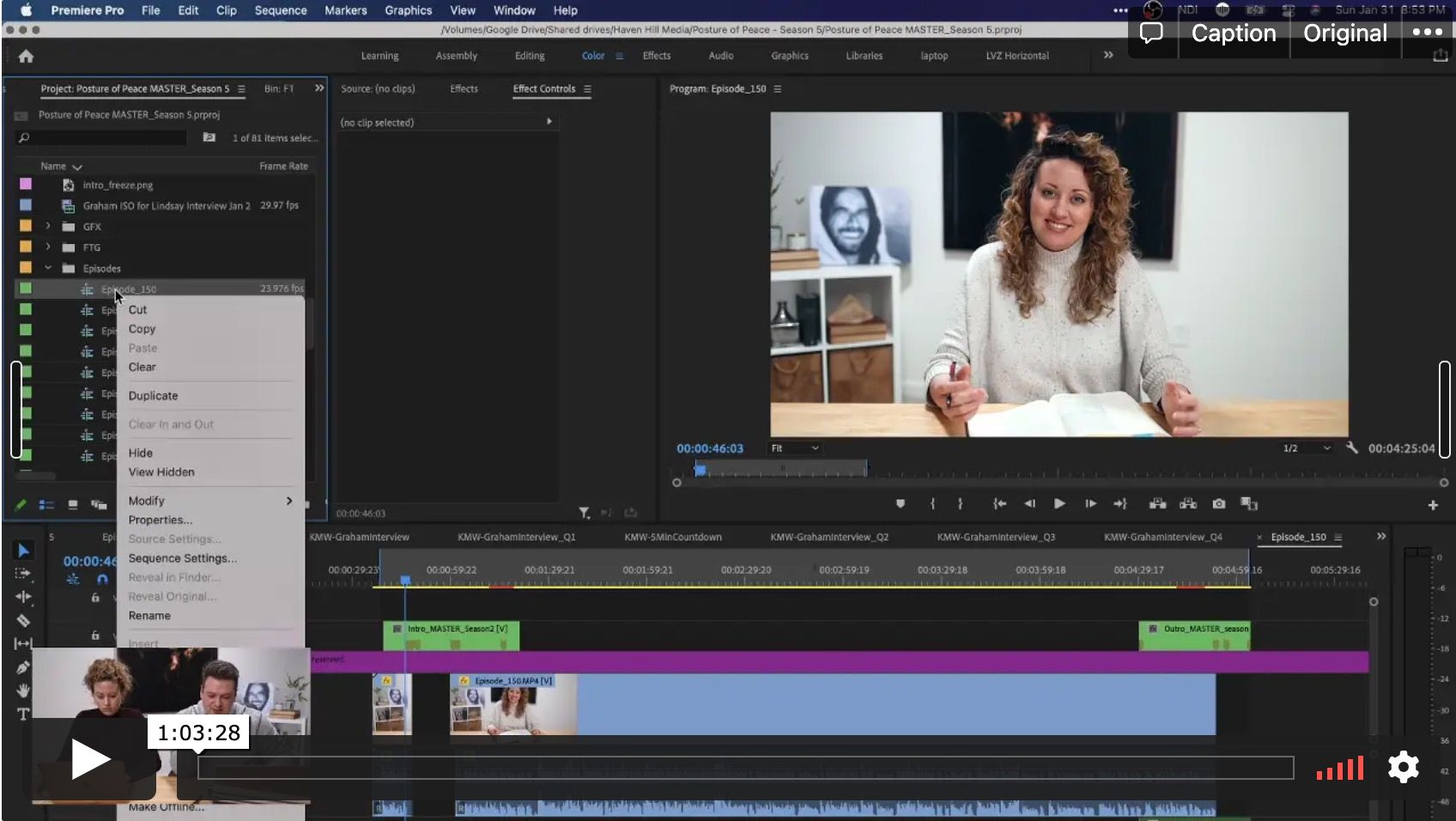Image resolution: width=1456 pixels, height=821 pixels.
Task: Click the Export Frame camera icon
Action: coord(1218,504)
